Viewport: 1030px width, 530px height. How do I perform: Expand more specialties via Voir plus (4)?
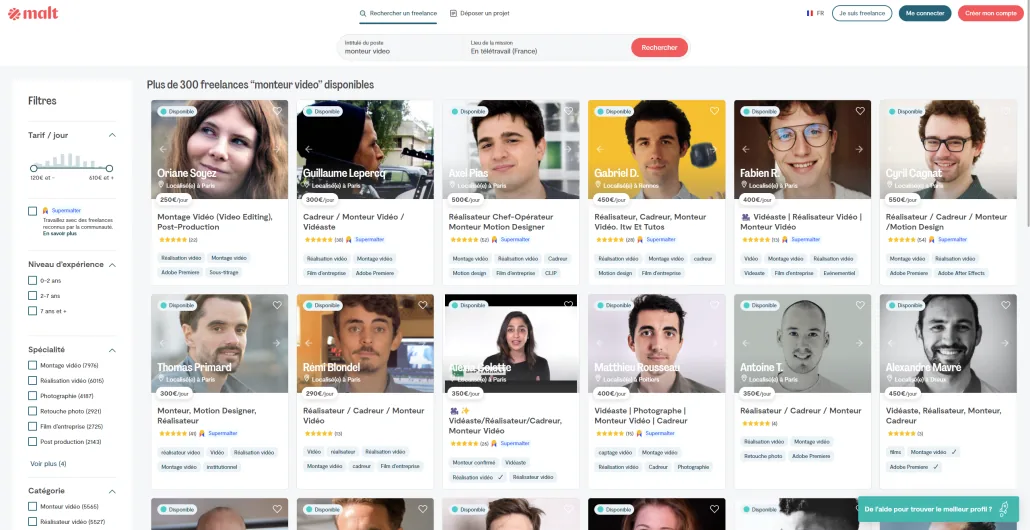(x=48, y=464)
